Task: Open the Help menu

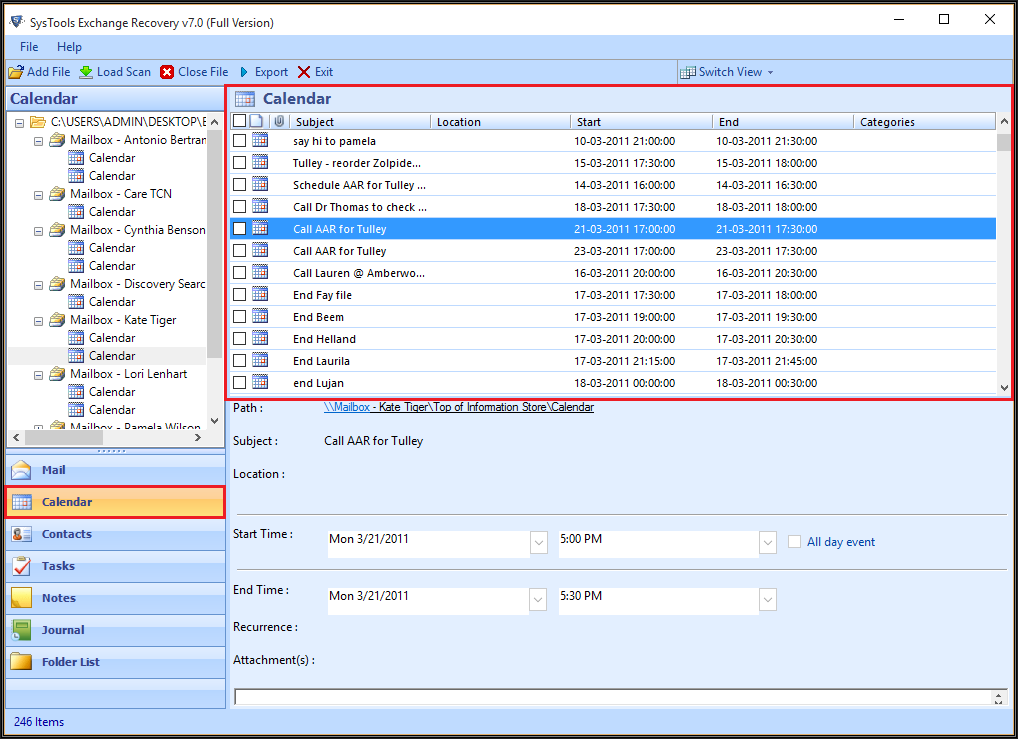Action: [x=69, y=47]
